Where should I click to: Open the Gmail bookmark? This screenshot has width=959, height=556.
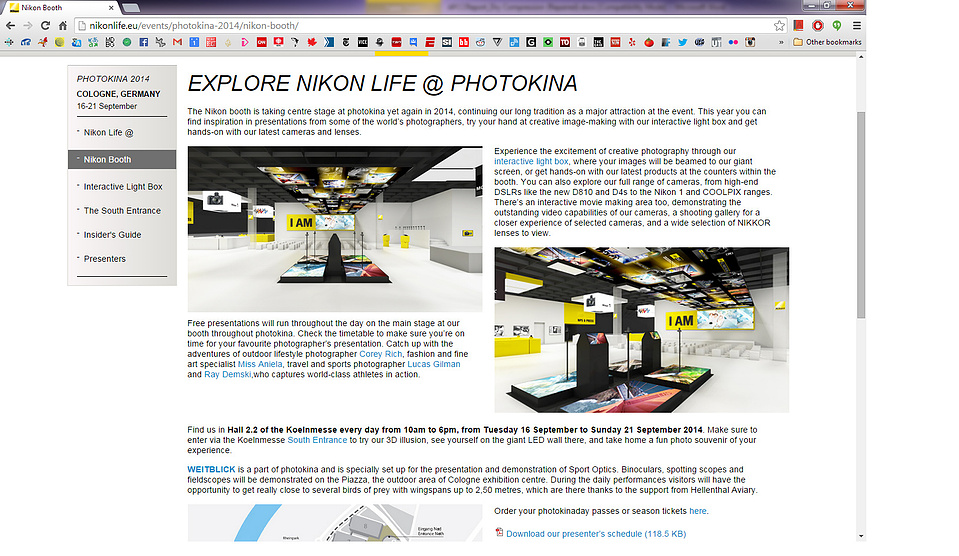click(x=177, y=42)
